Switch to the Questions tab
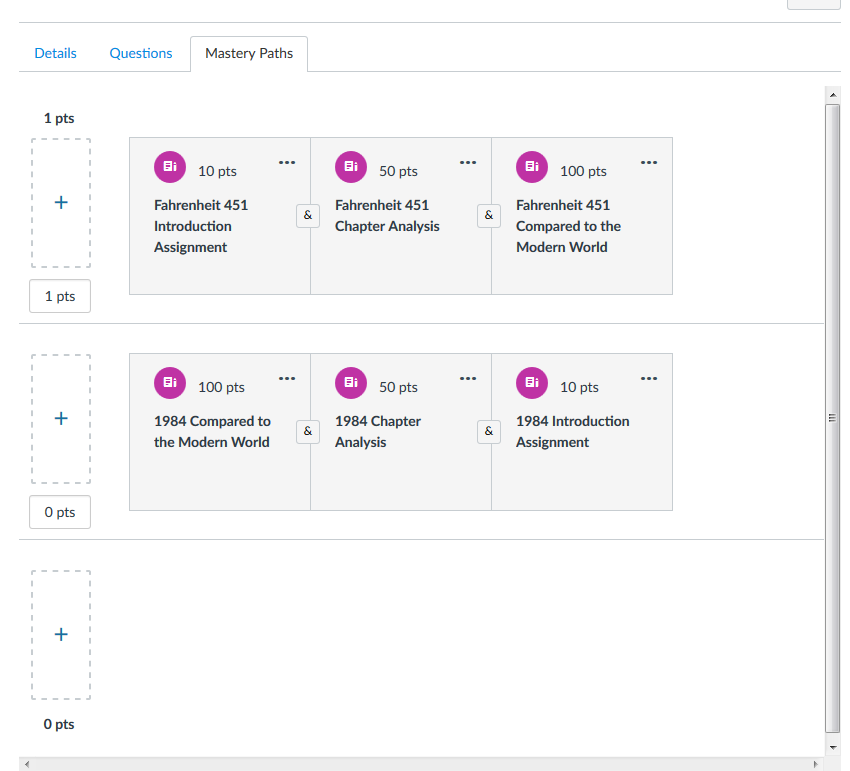The height and width of the screenshot is (771, 850). click(141, 54)
